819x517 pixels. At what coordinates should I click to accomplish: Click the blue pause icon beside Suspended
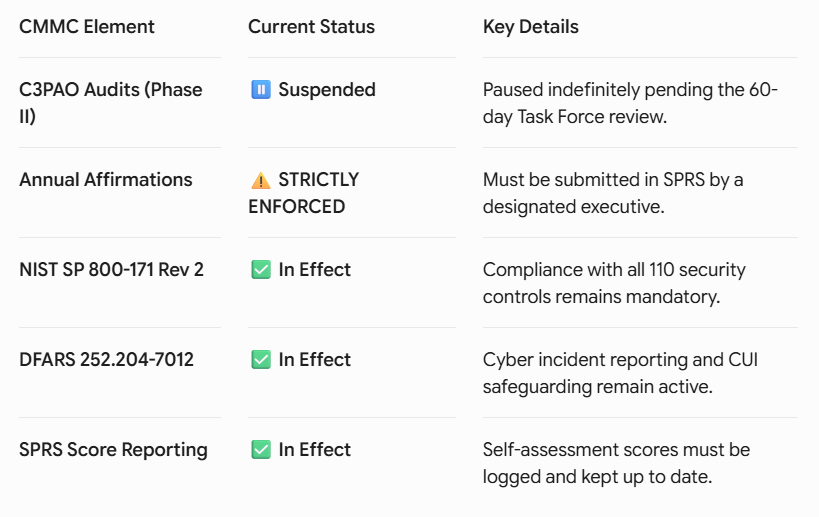261,90
